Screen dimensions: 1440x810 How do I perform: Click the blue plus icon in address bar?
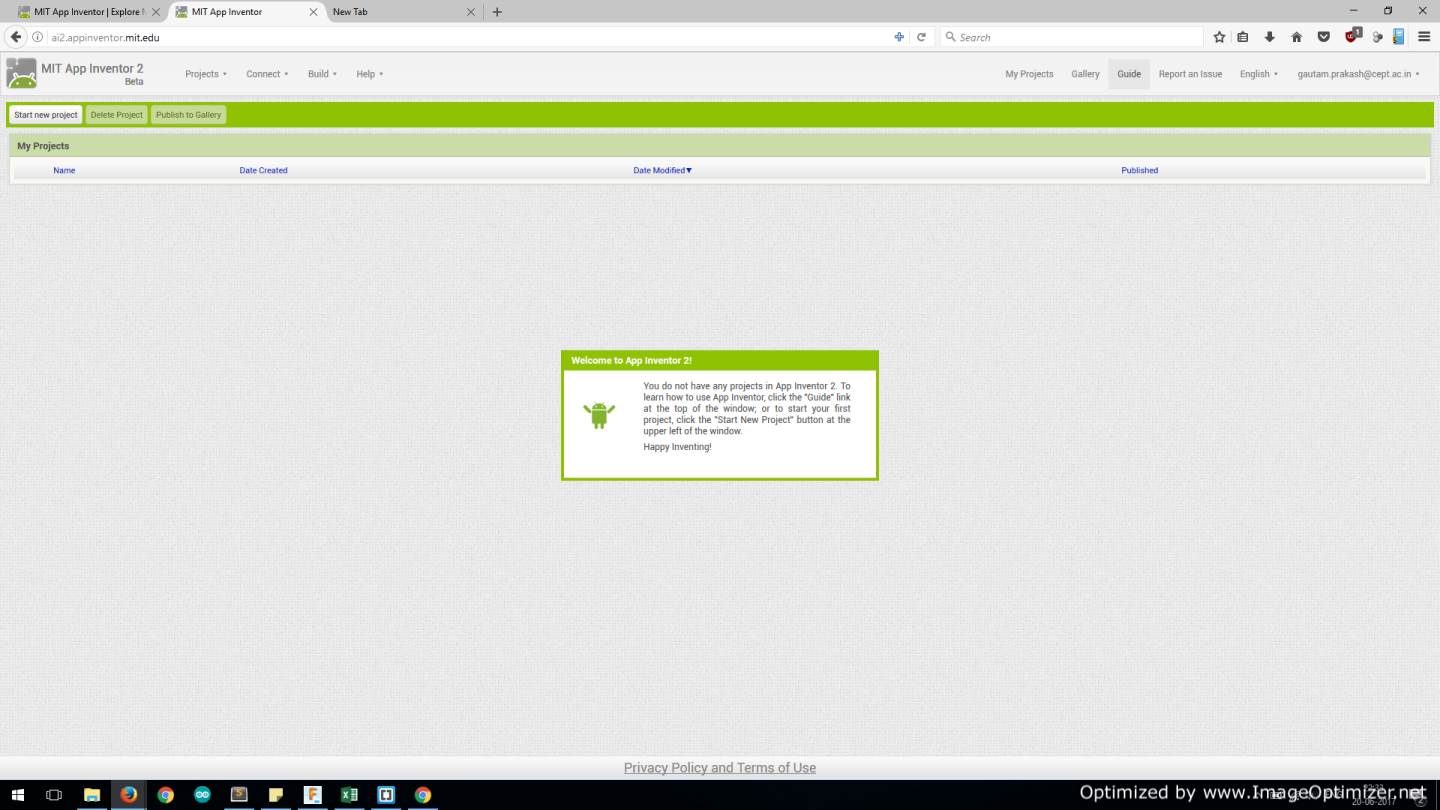click(899, 37)
